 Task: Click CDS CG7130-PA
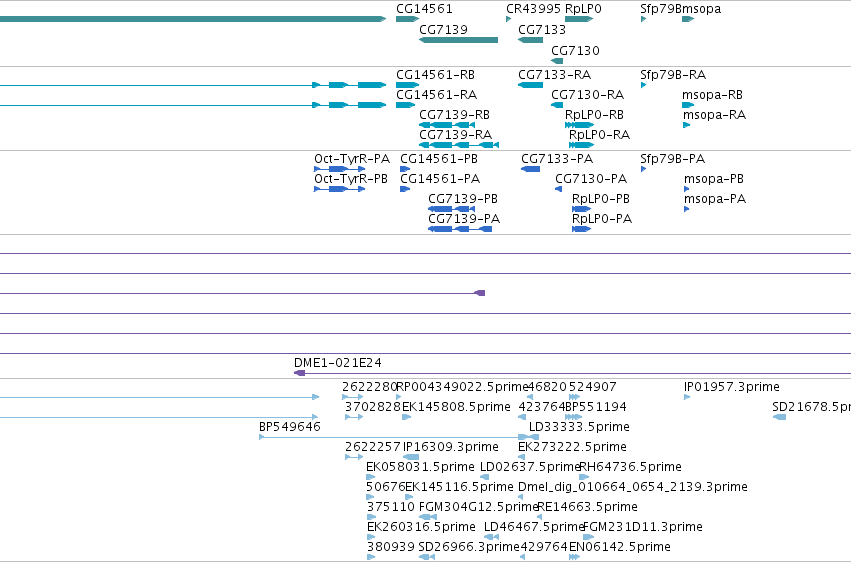591,179
